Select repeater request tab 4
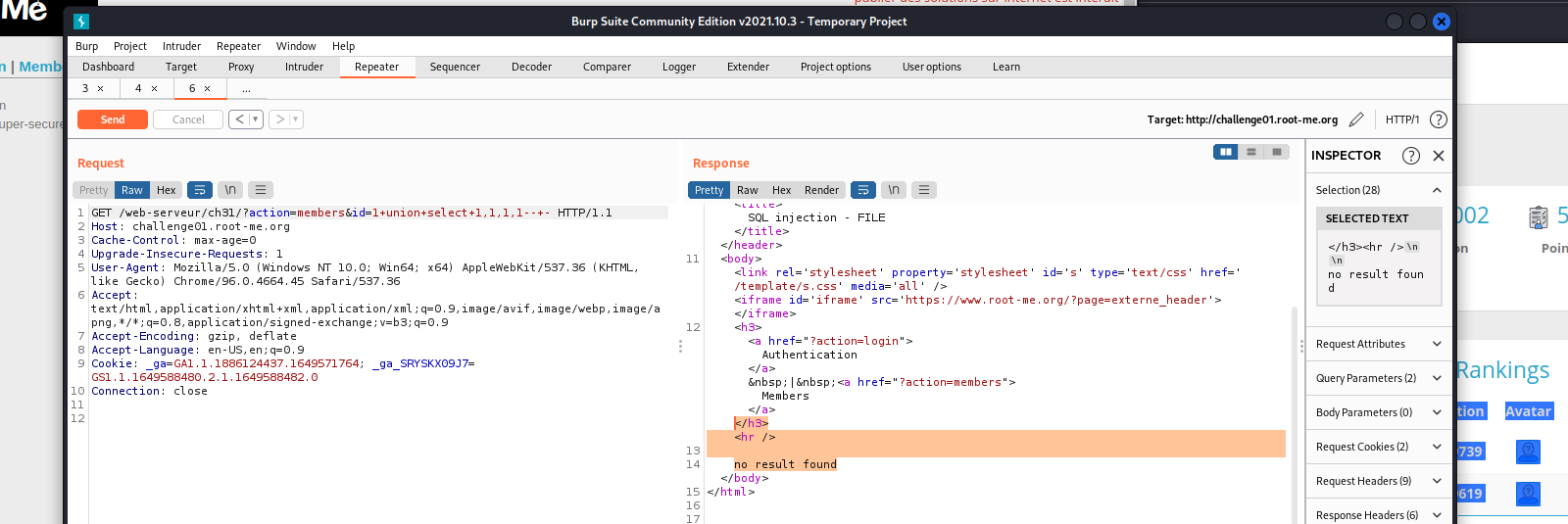 [x=138, y=88]
